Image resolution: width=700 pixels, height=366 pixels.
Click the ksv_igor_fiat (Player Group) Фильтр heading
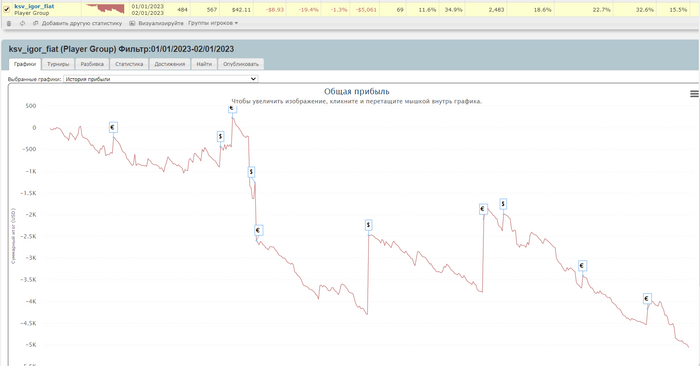pyautogui.click(x=121, y=49)
